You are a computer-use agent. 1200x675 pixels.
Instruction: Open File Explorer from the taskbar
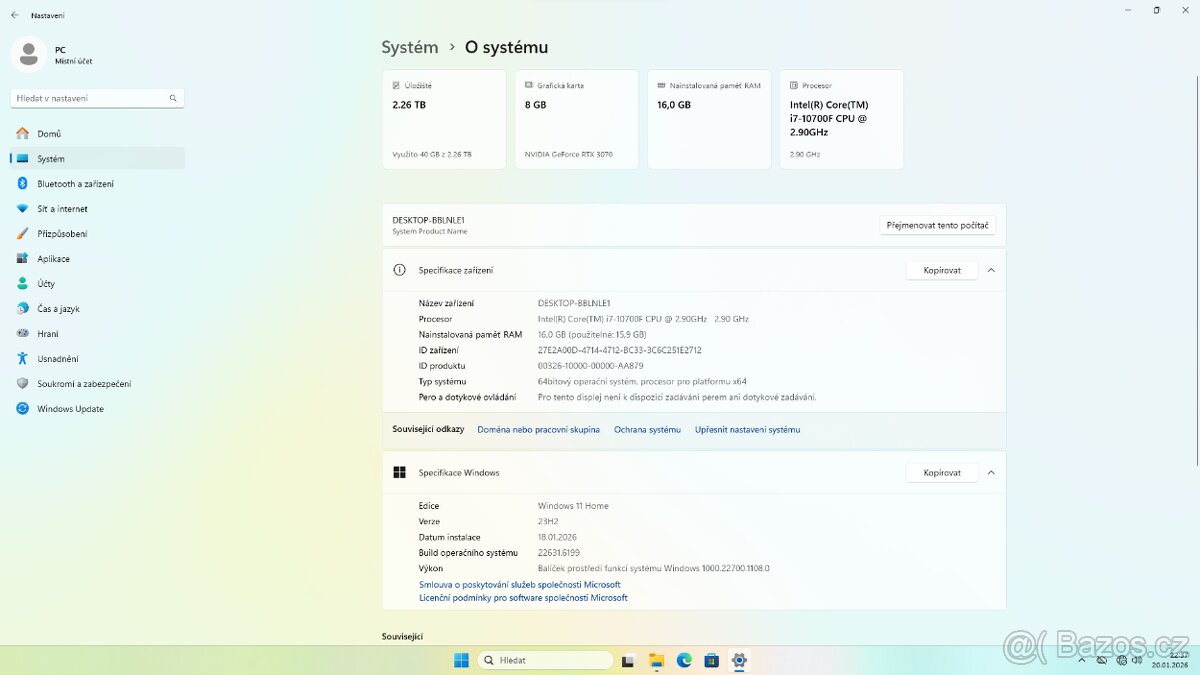[656, 660]
